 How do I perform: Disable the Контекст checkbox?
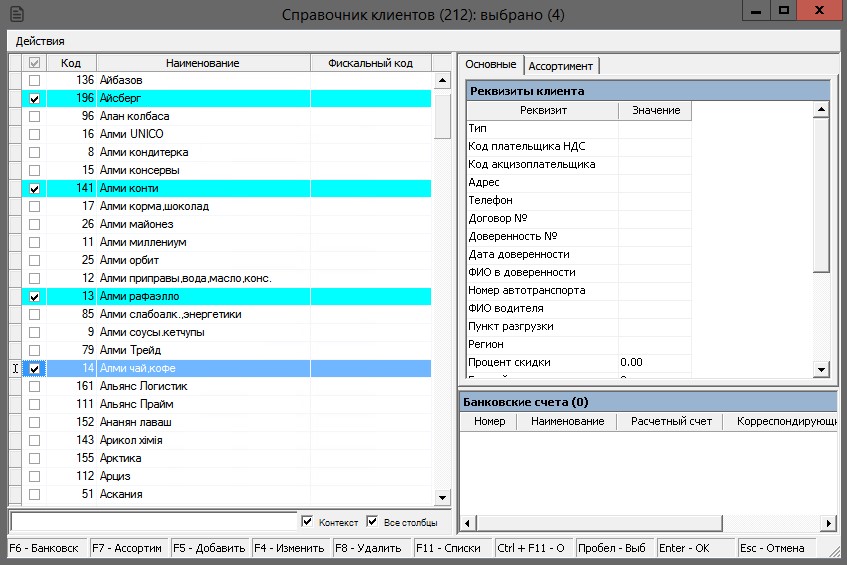click(308, 522)
